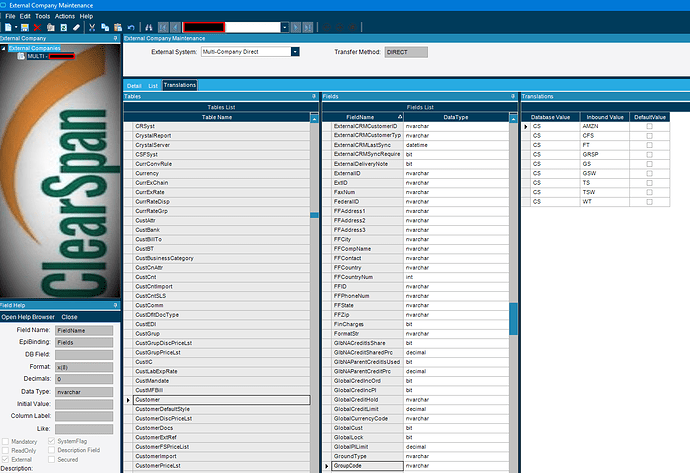
Task: Tick DefaultValue checkbox for GS row
Action: (x=649, y=164)
